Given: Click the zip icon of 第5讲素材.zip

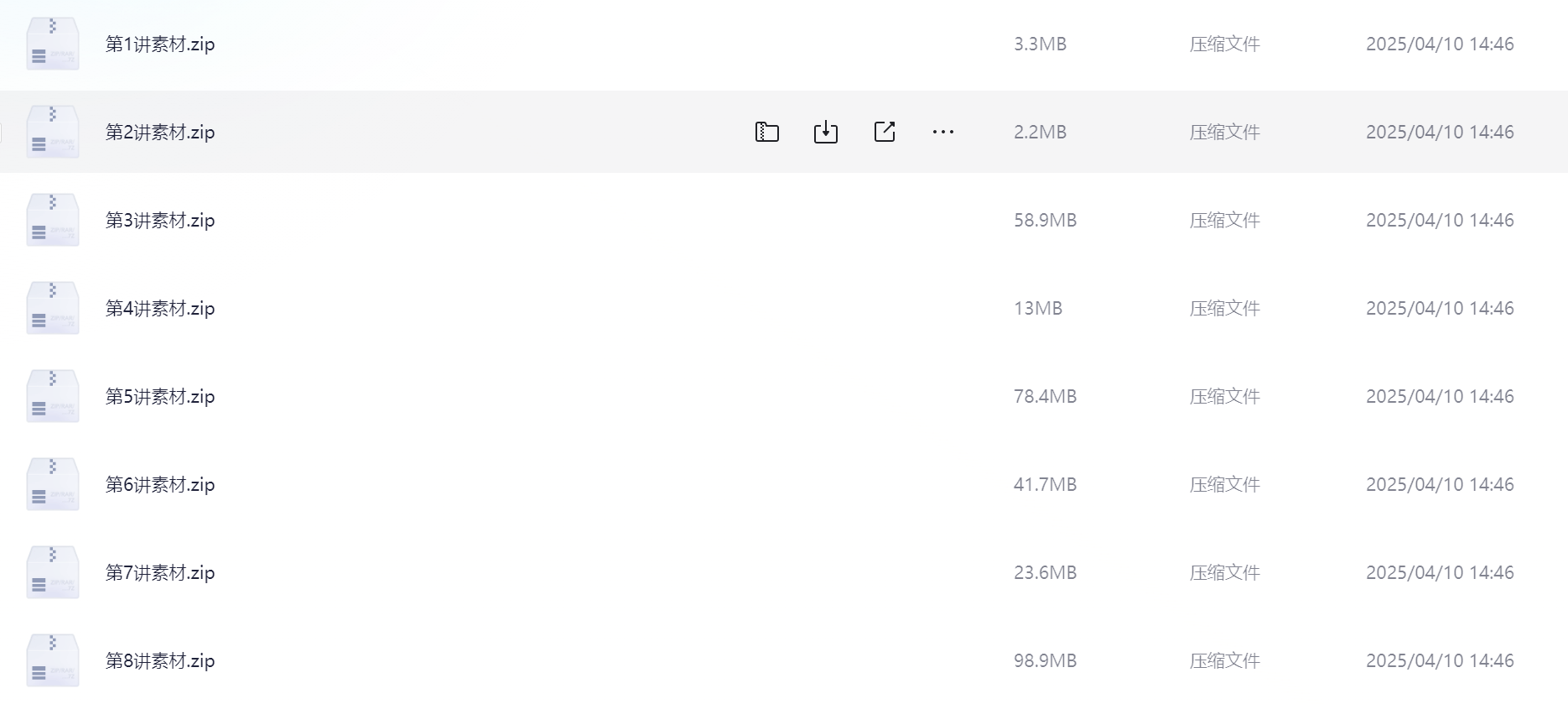Looking at the screenshot, I should coord(53,396).
